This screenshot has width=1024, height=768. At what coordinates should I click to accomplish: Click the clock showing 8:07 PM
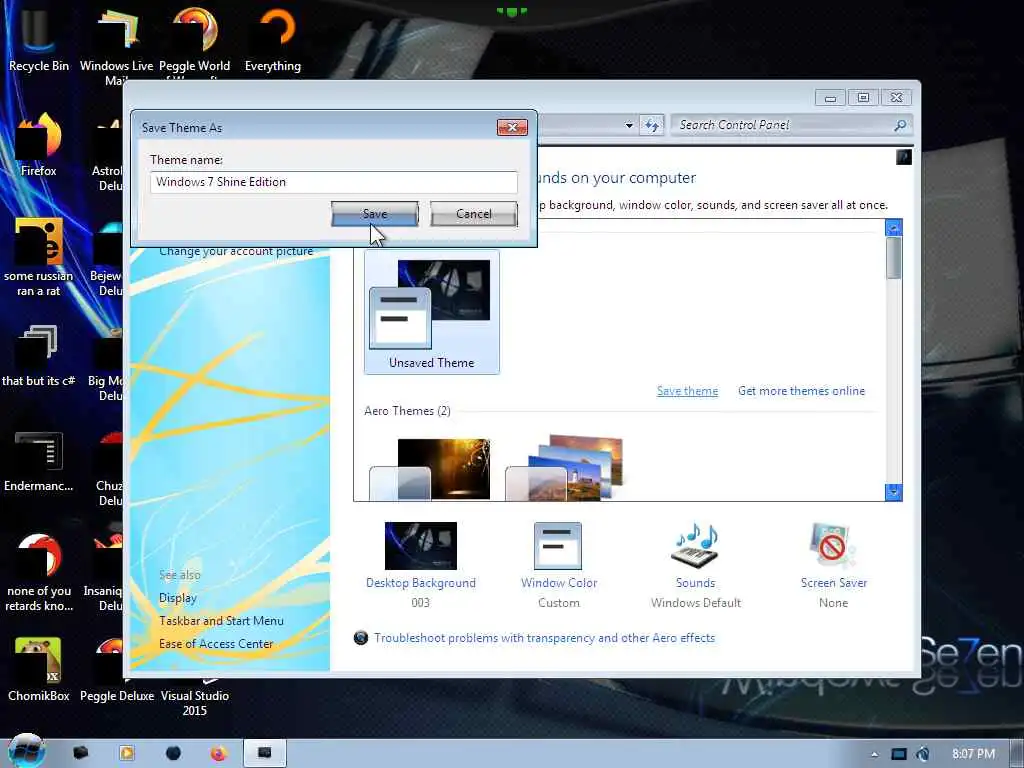pos(973,754)
